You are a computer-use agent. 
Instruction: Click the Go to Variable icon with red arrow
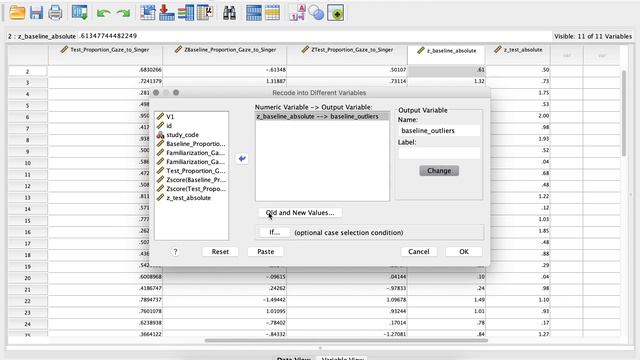(x=167, y=13)
